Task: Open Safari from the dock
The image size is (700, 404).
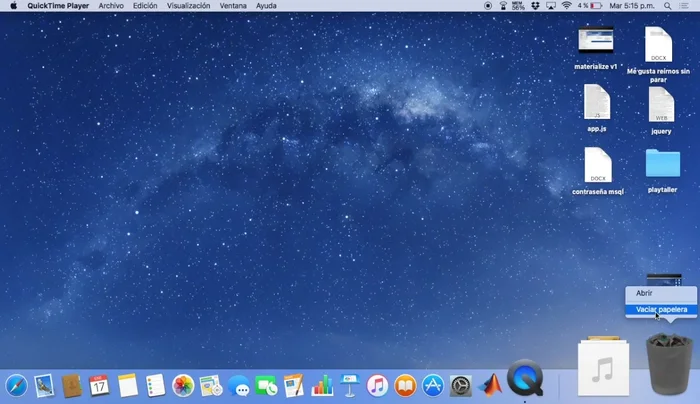Action: click(x=16, y=385)
